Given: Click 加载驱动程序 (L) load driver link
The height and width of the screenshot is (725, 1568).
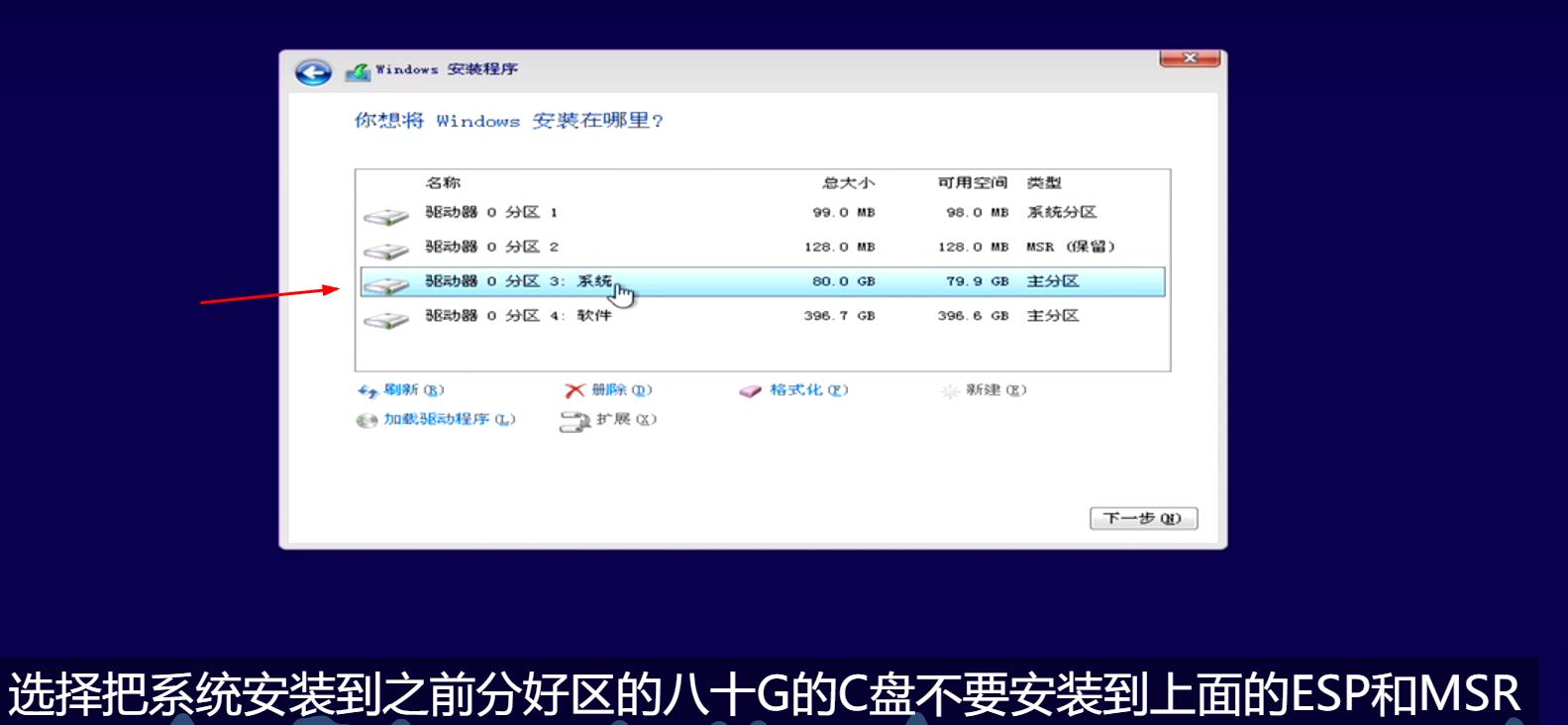Looking at the screenshot, I should point(449,420).
